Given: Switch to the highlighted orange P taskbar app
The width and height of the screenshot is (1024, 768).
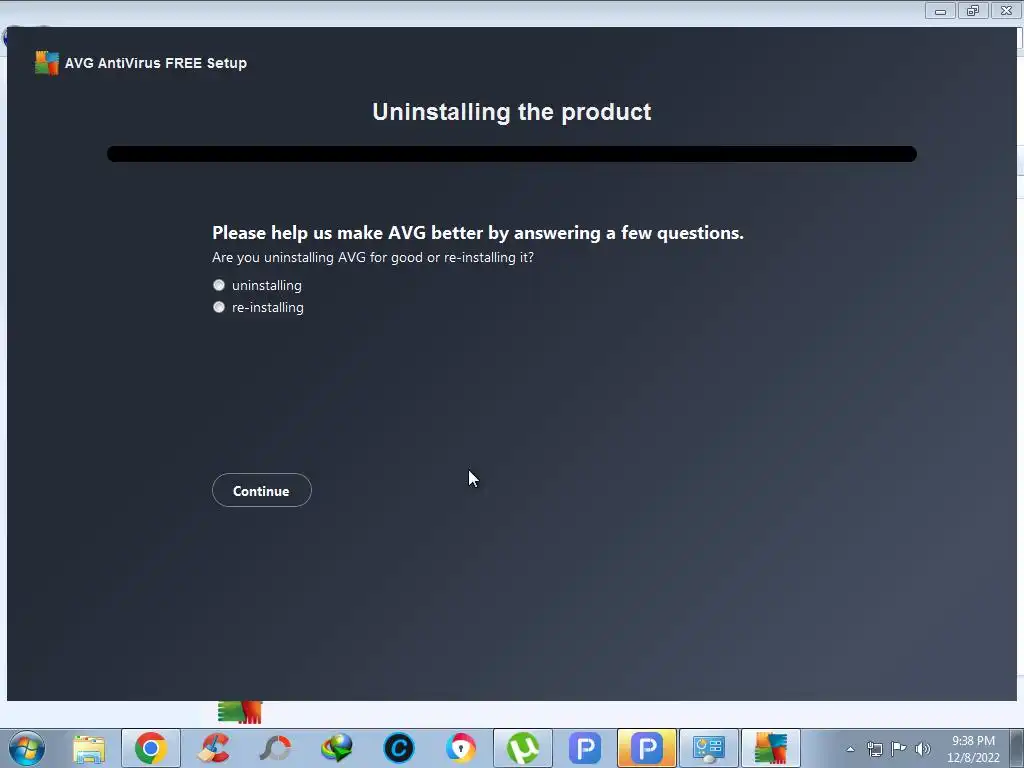Looking at the screenshot, I should click(x=647, y=748).
